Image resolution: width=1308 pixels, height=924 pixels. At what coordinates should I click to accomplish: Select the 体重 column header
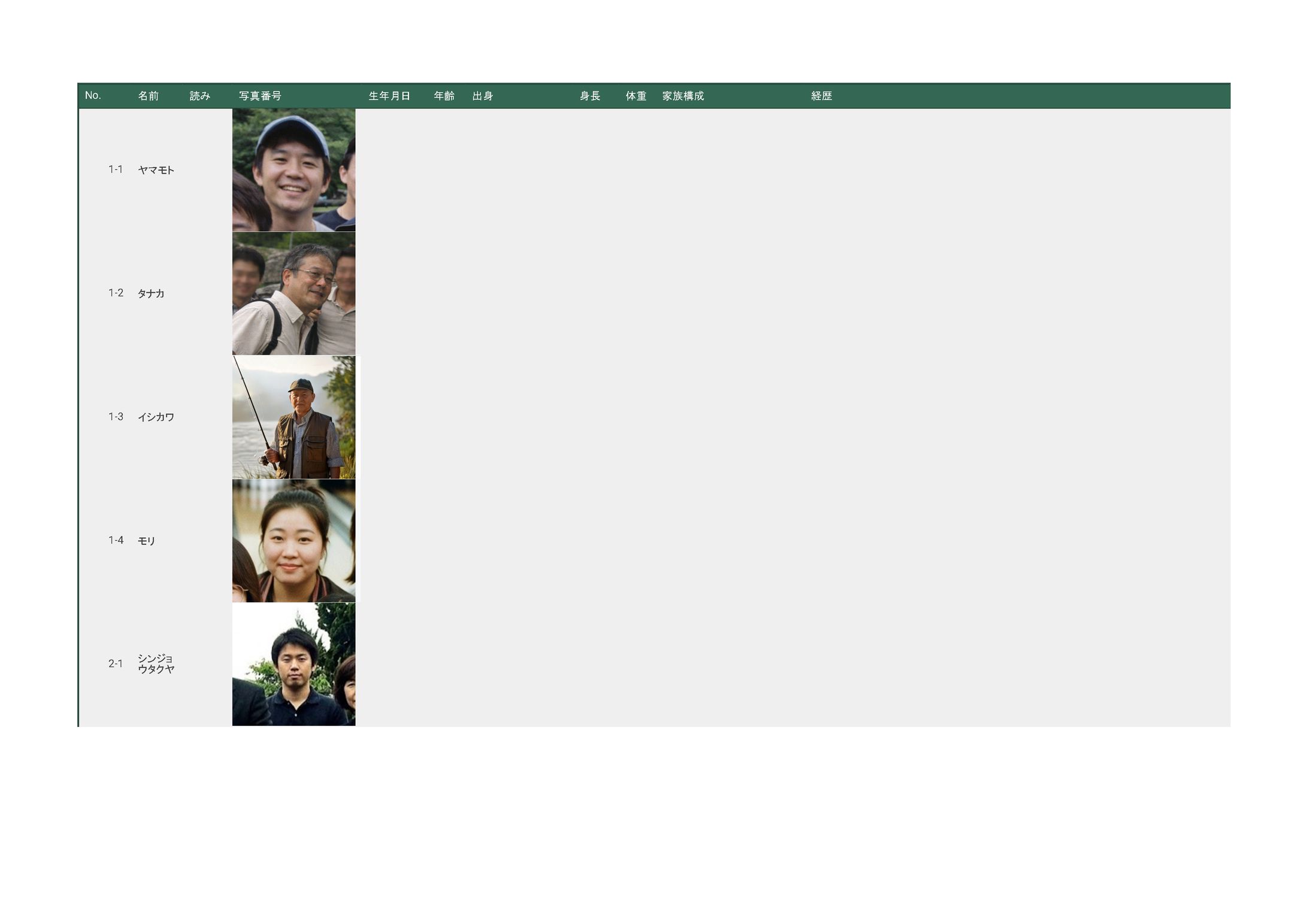tap(636, 96)
